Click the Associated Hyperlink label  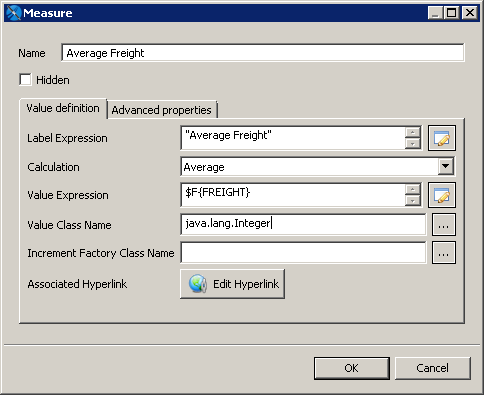[x=77, y=284]
